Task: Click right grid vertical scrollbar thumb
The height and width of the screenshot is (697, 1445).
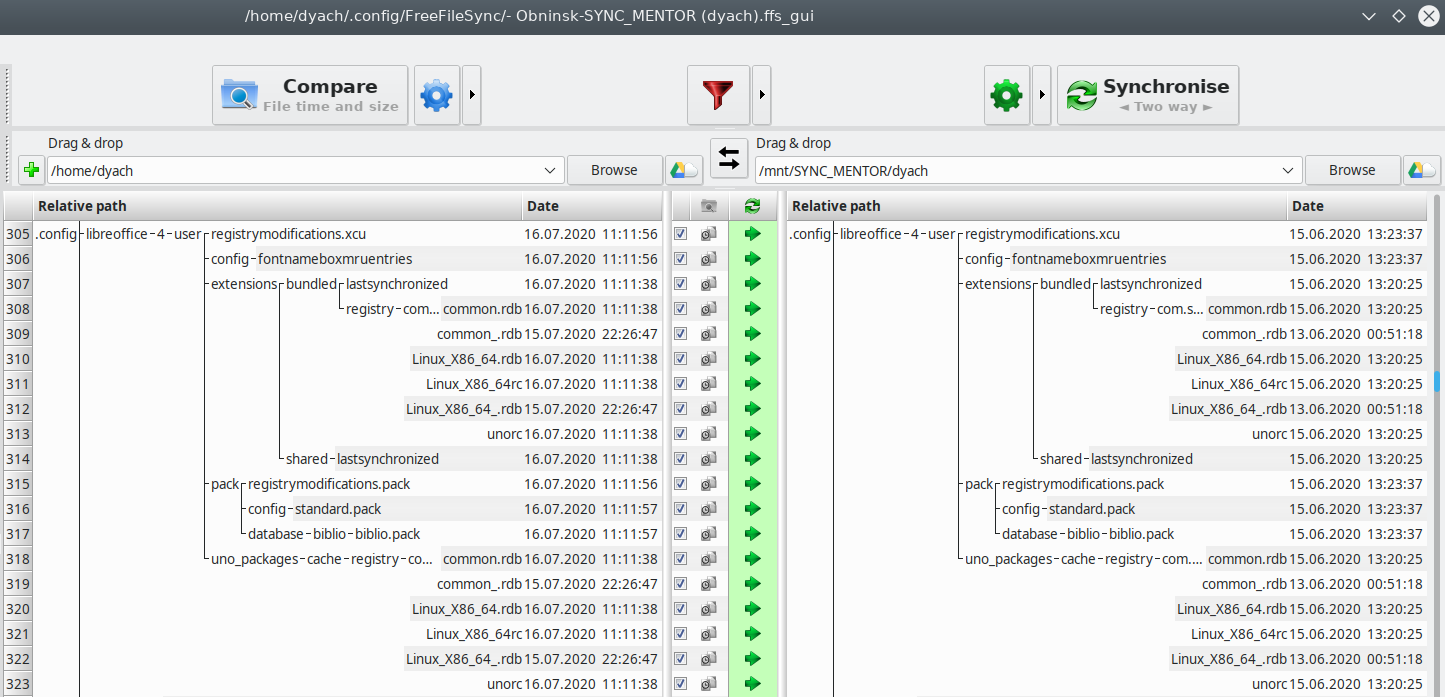Action: pos(1437,382)
